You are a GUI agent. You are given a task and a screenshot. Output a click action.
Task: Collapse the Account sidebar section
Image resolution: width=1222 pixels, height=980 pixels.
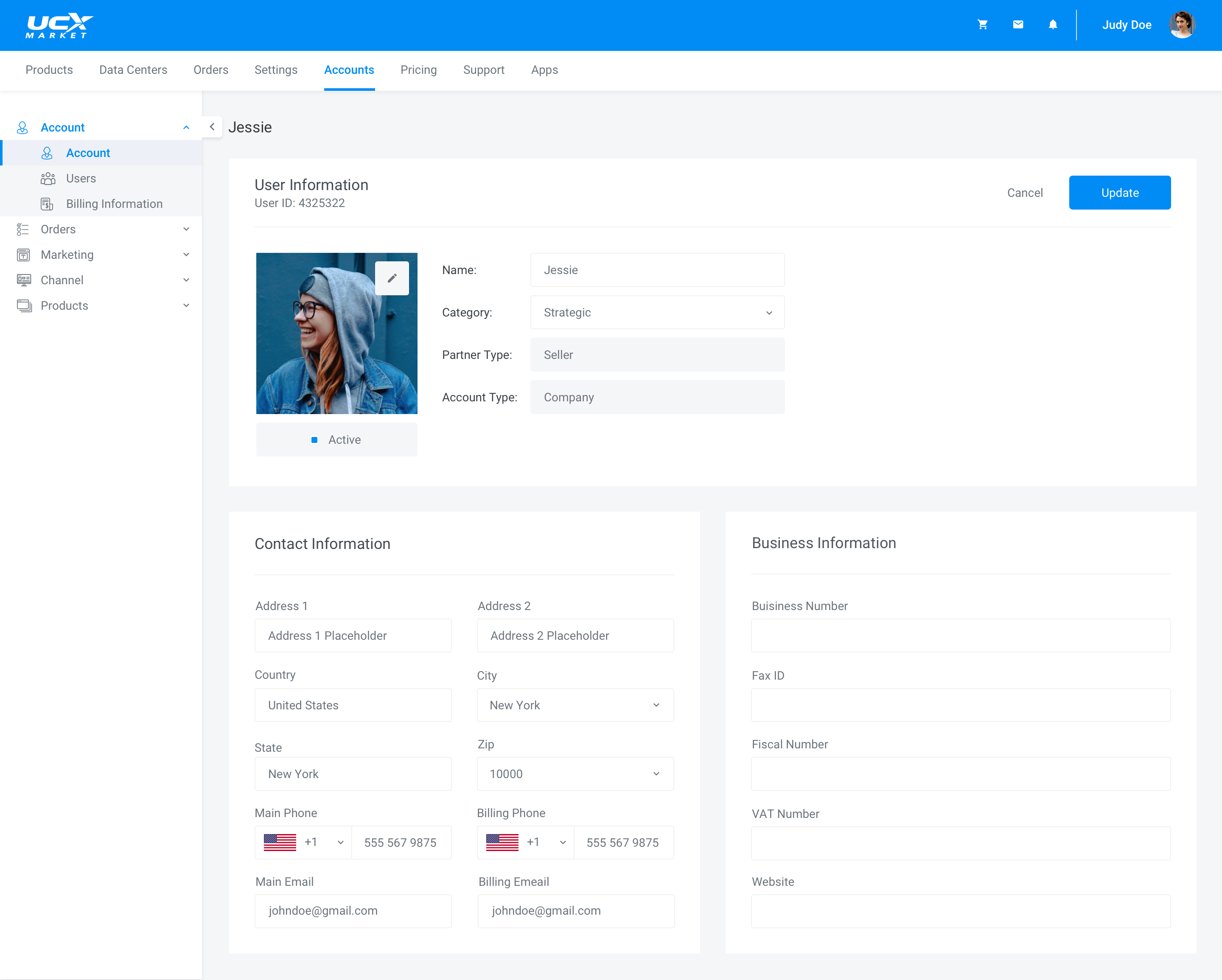pos(186,128)
